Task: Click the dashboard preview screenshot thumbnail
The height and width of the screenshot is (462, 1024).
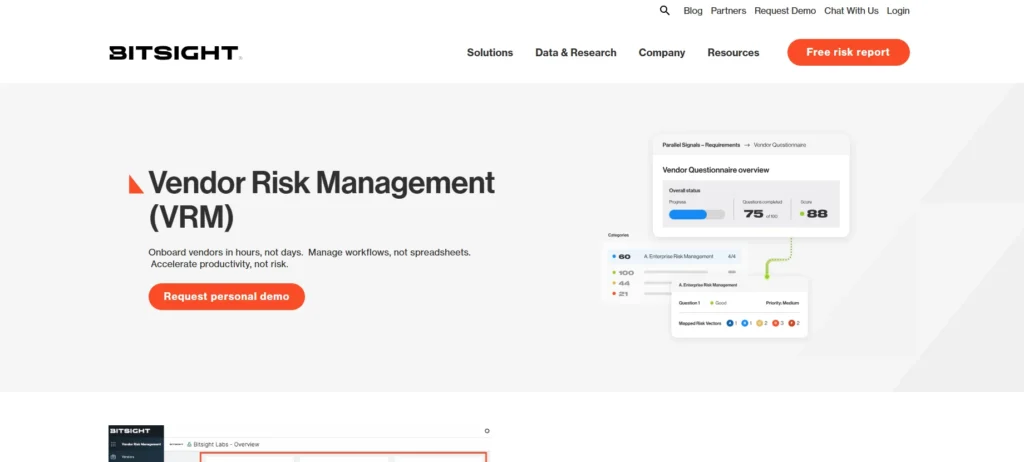Action: (x=300, y=443)
